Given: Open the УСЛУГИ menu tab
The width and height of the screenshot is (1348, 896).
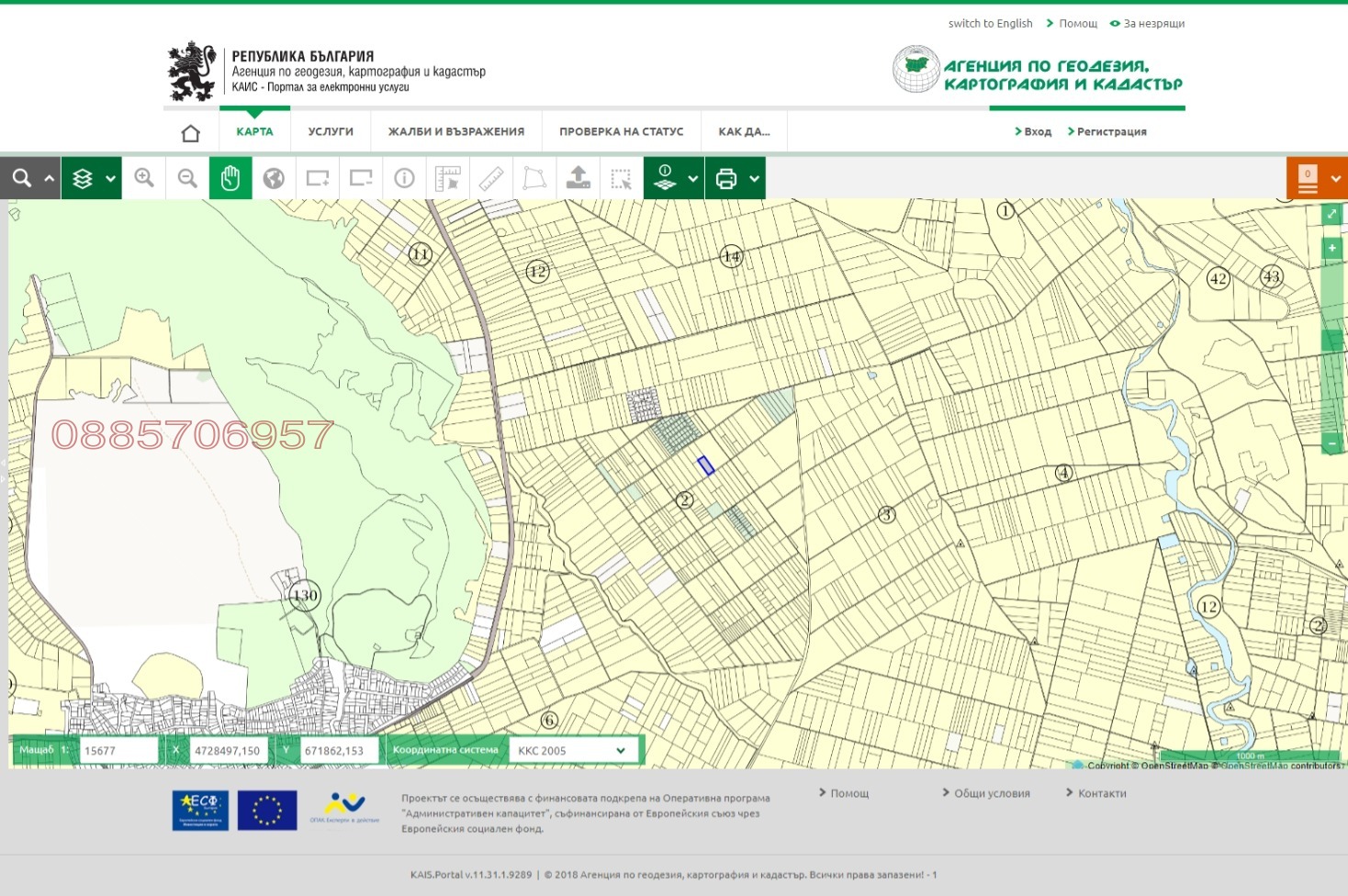Looking at the screenshot, I should [331, 131].
